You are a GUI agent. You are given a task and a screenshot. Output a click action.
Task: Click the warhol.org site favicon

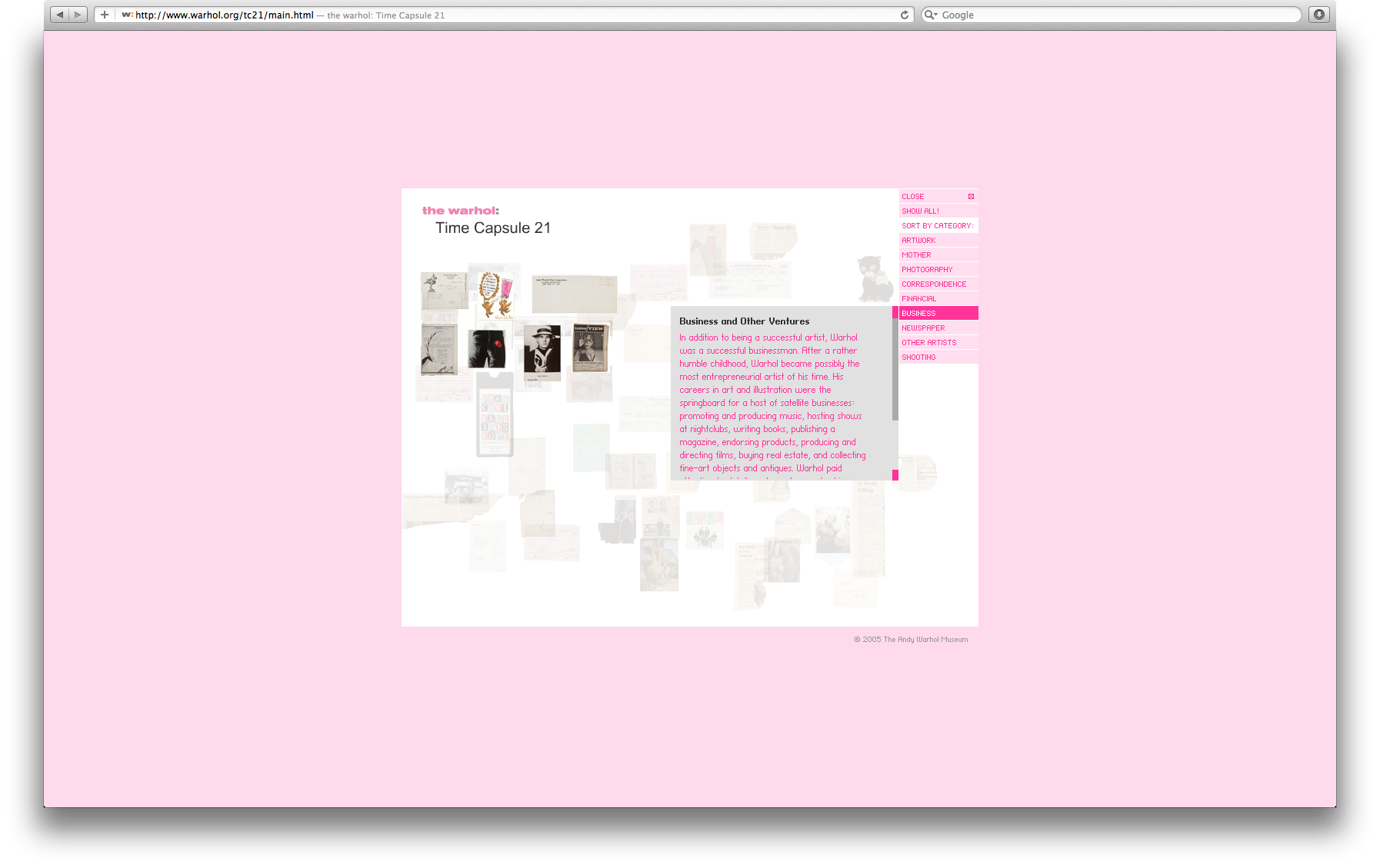click(127, 15)
